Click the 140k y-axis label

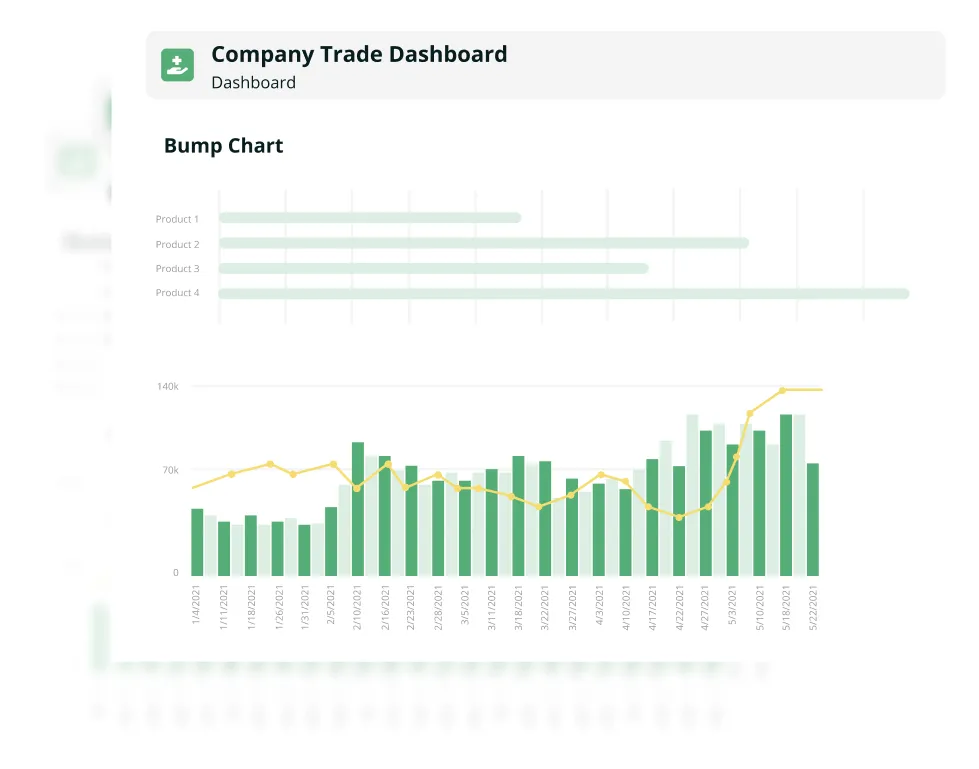pos(168,386)
